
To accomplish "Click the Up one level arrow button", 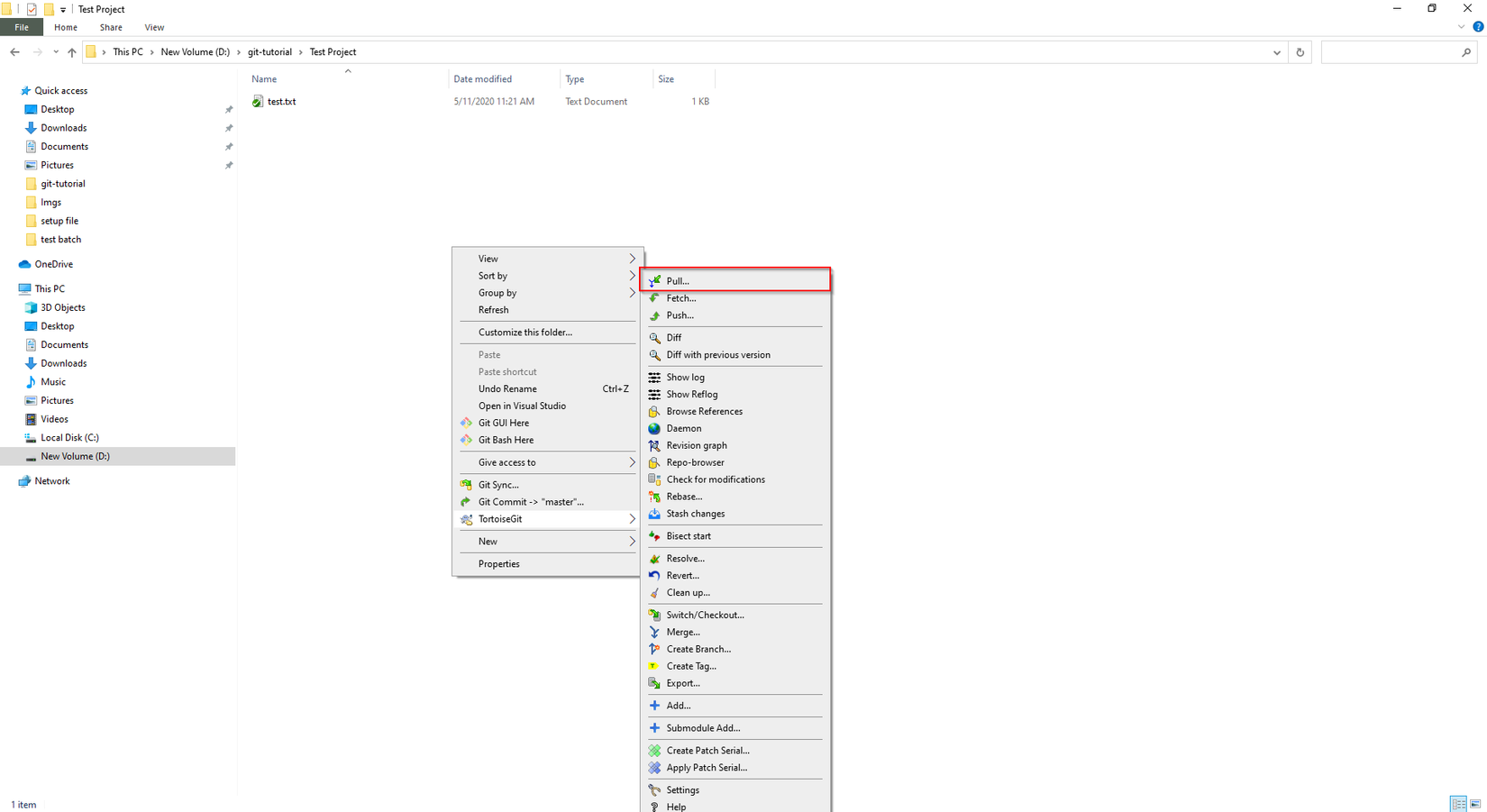I will coord(72,52).
